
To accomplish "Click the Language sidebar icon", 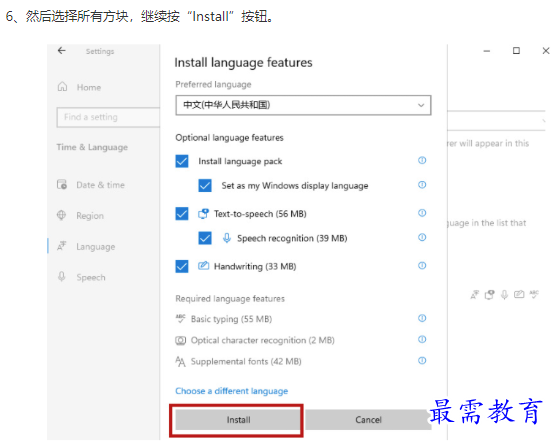I will [62, 246].
